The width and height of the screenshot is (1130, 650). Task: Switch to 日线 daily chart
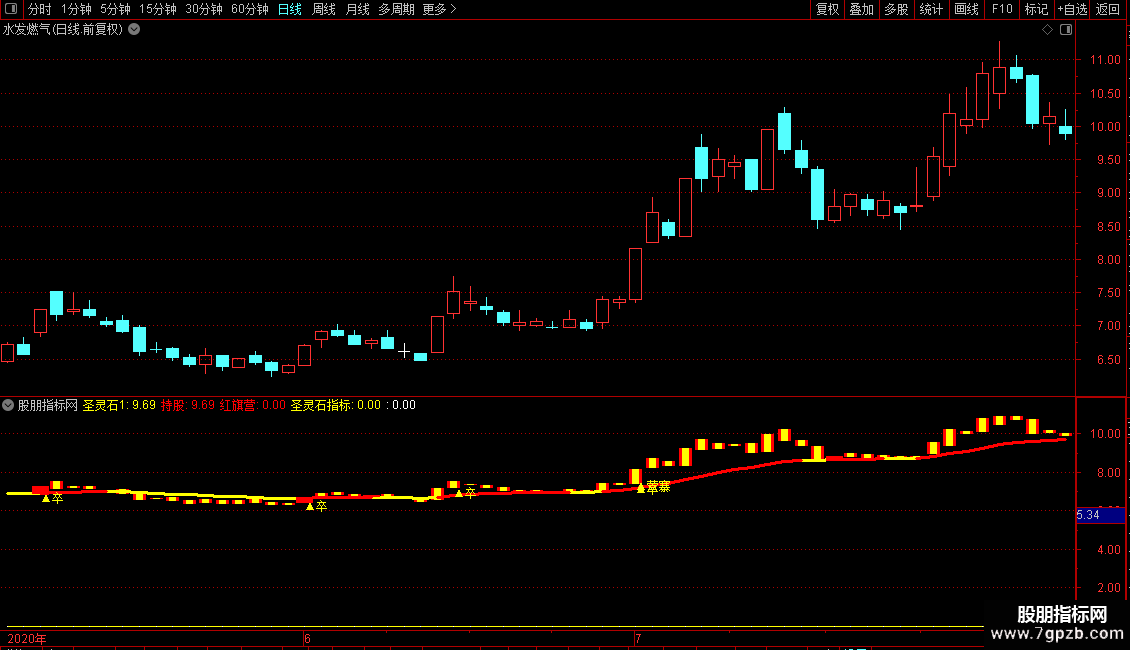coord(290,9)
